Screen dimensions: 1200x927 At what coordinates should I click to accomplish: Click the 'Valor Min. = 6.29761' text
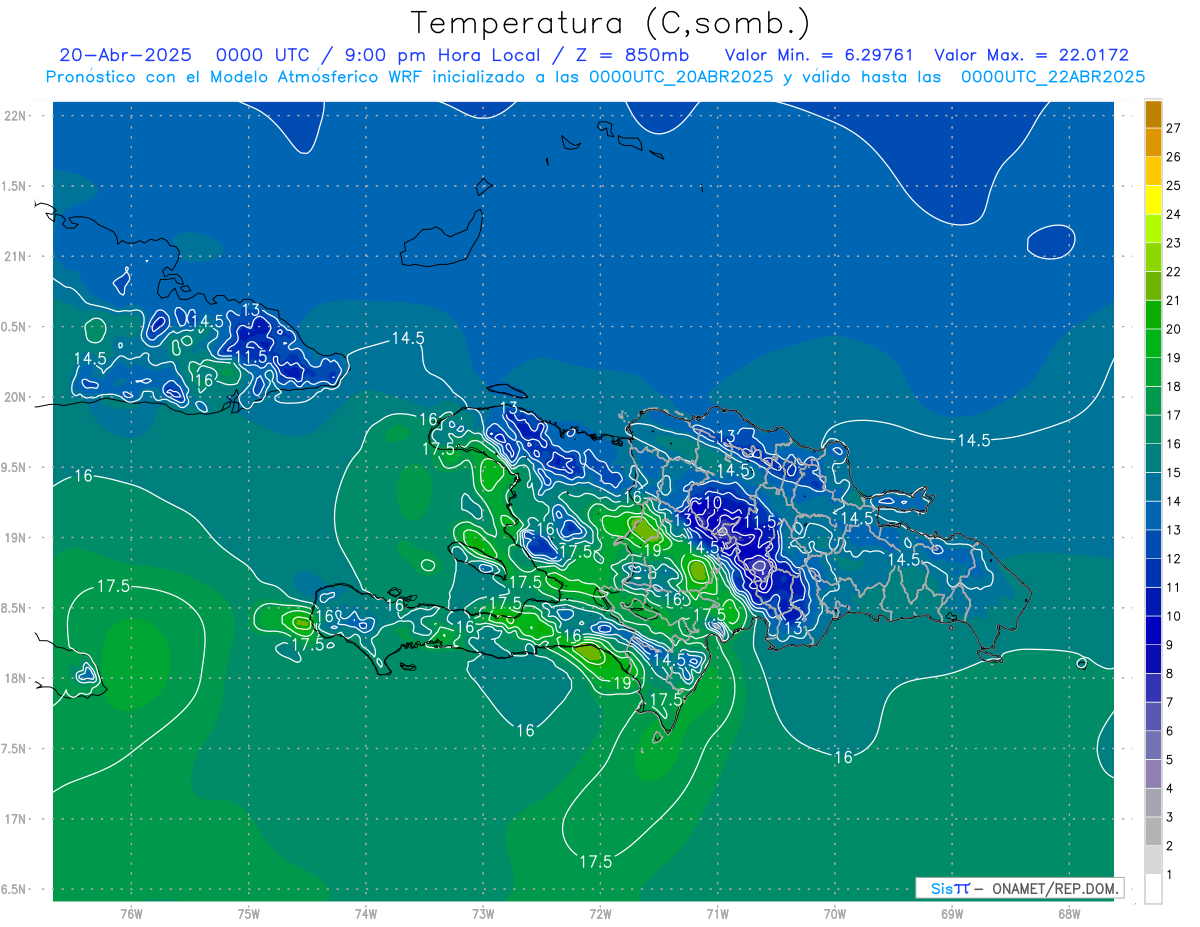[819, 56]
